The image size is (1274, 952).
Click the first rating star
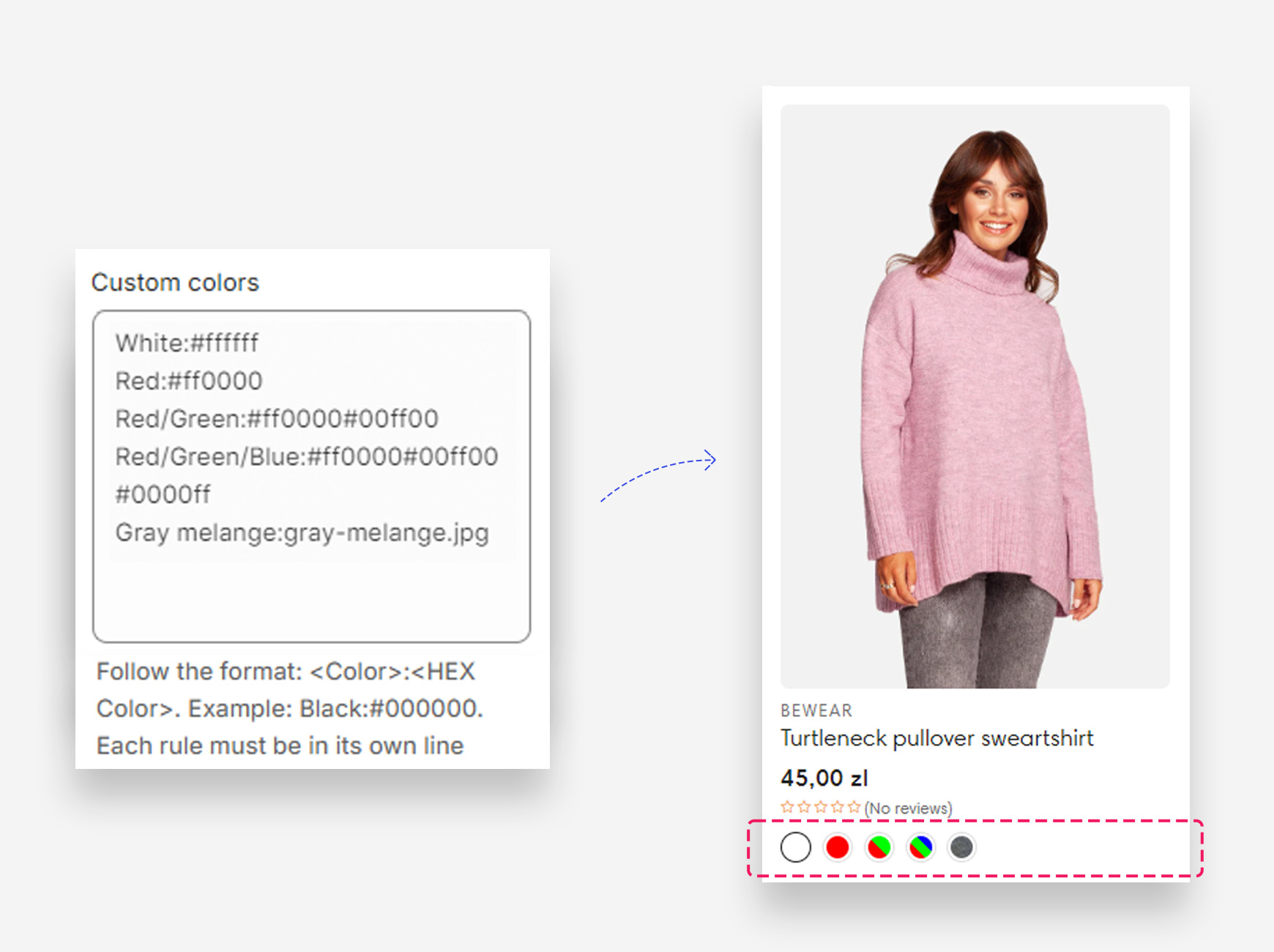pos(787,807)
